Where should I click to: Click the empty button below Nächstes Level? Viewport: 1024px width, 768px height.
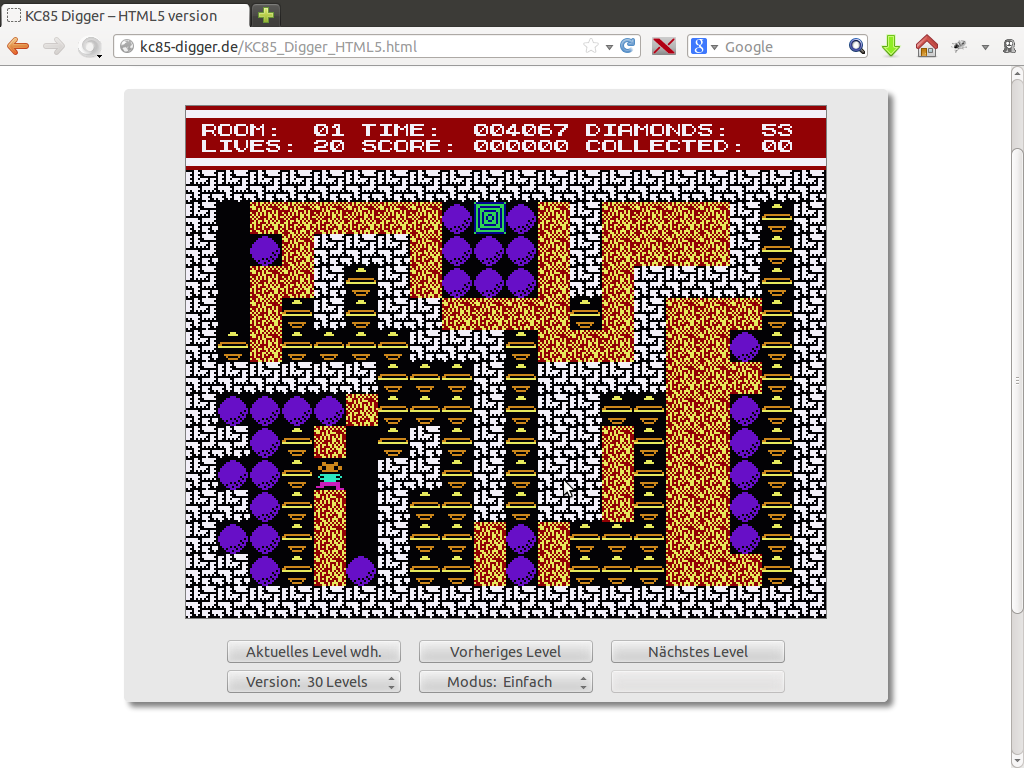[697, 682]
